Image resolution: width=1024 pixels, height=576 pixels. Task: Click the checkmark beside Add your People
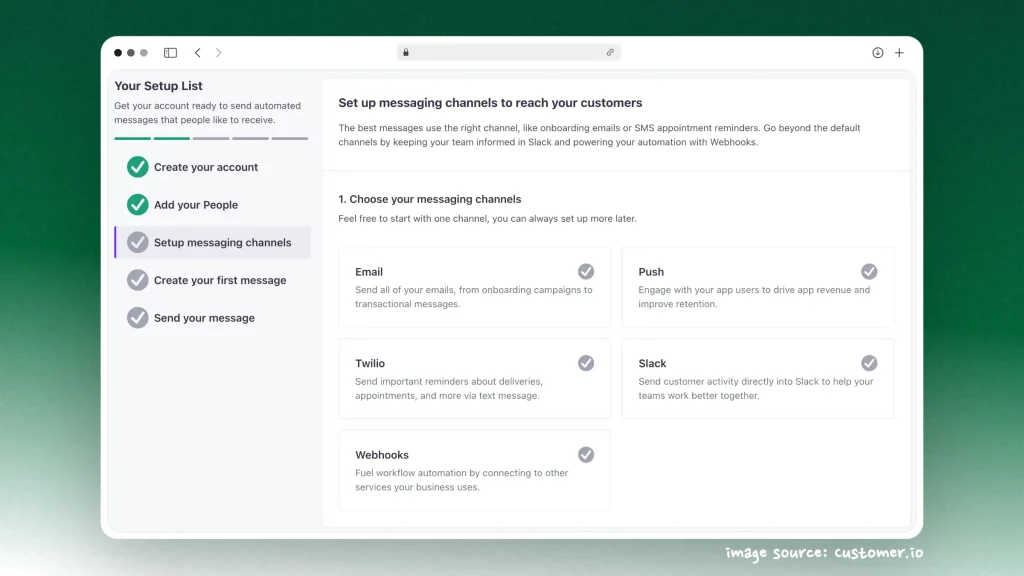[137, 205]
